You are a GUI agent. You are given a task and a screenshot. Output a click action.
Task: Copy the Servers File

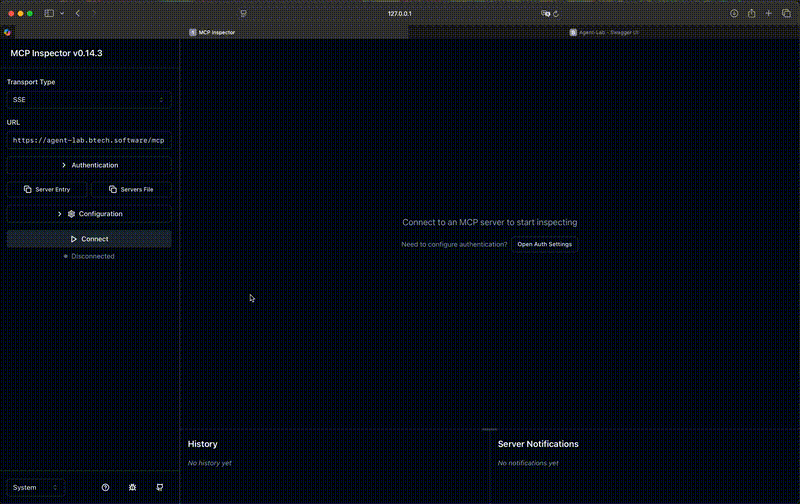pyautogui.click(x=131, y=189)
